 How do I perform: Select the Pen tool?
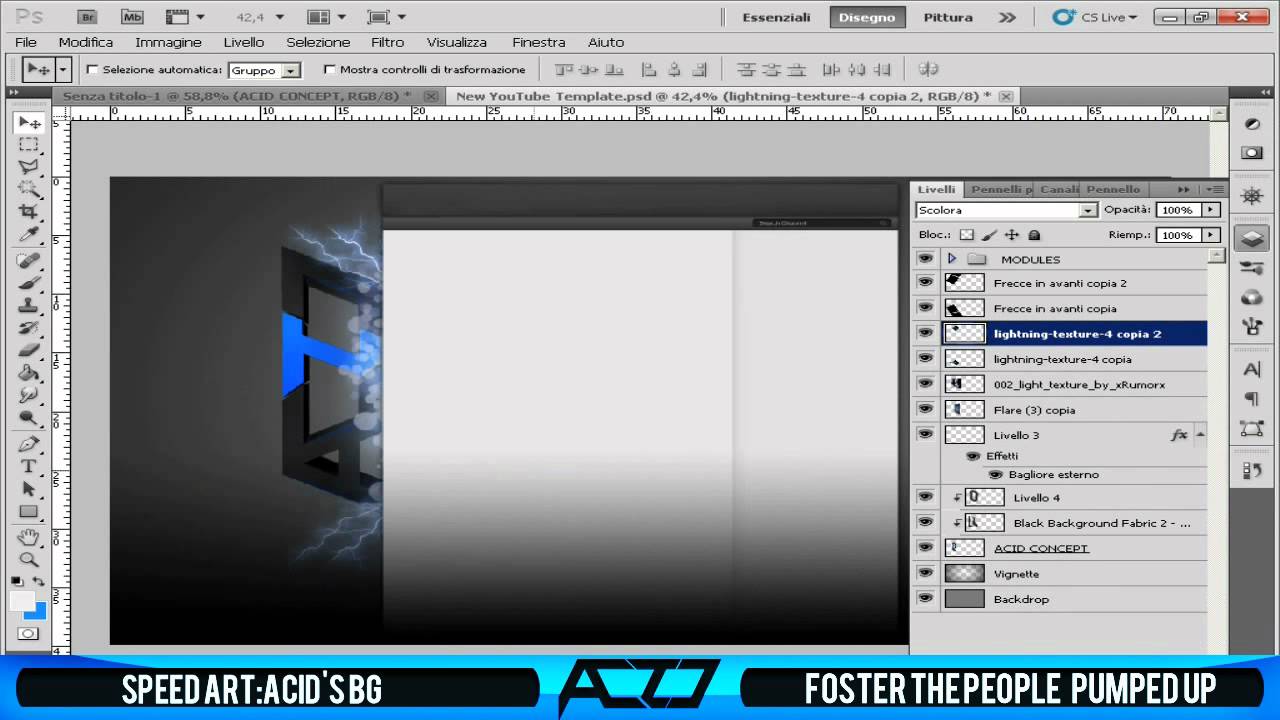[x=29, y=444]
